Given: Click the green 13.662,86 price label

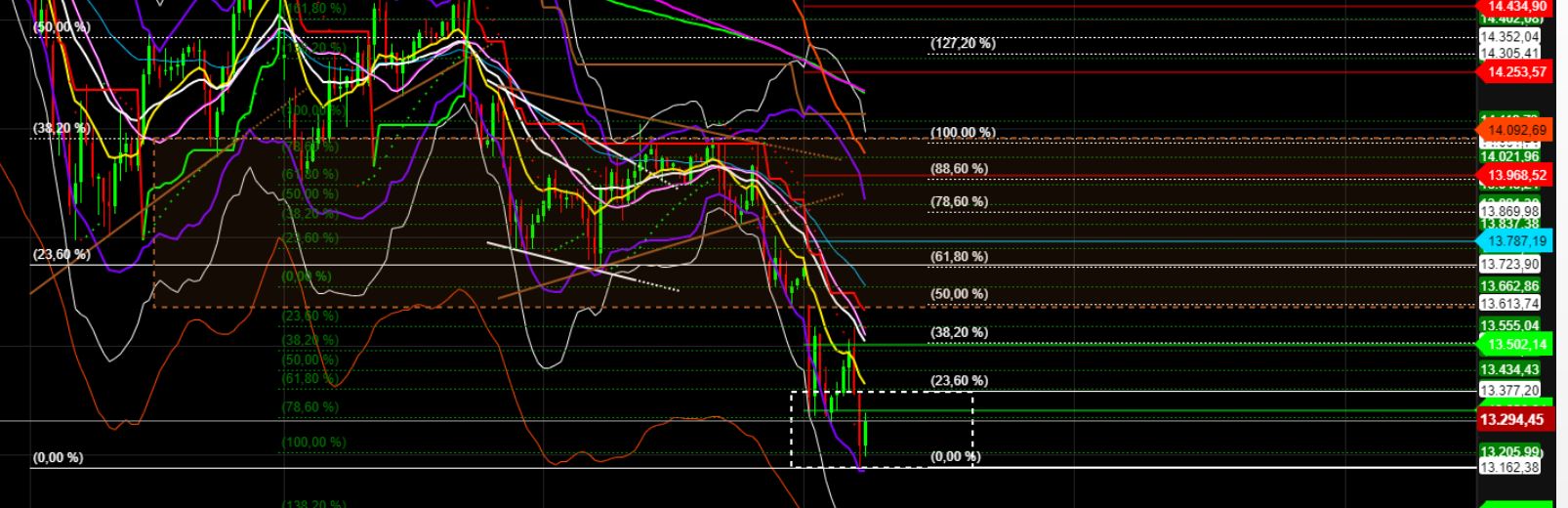Looking at the screenshot, I should pos(1509,286).
